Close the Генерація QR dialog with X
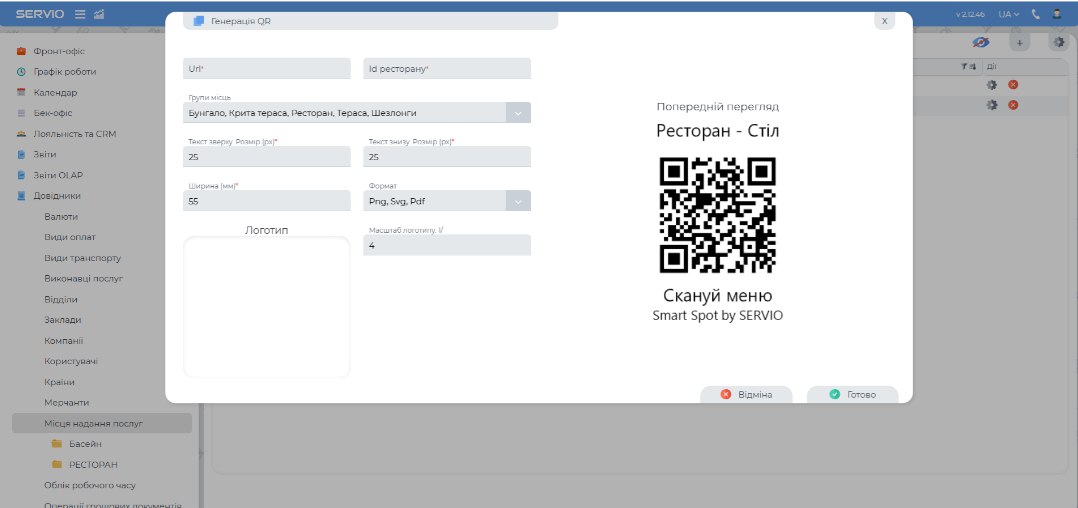The image size is (1078, 508). click(884, 21)
